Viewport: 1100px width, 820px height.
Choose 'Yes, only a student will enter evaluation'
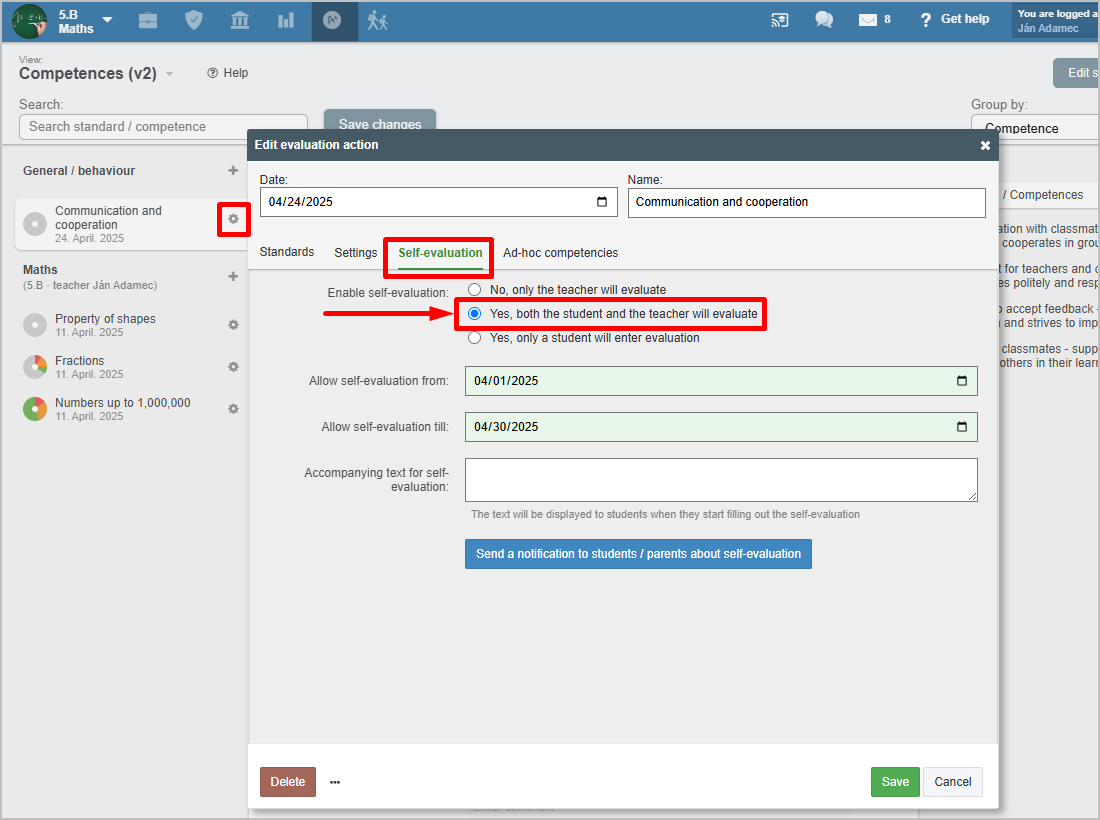[x=475, y=338]
